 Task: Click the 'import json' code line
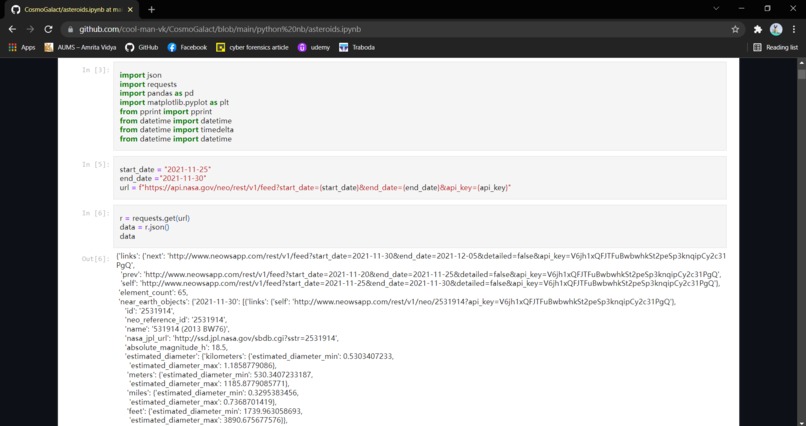[140, 75]
